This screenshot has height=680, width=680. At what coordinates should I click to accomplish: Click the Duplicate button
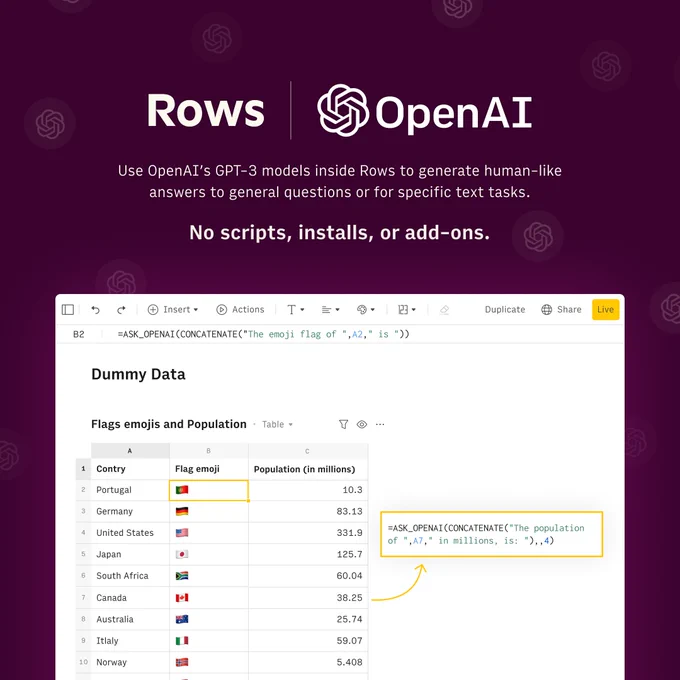click(505, 310)
